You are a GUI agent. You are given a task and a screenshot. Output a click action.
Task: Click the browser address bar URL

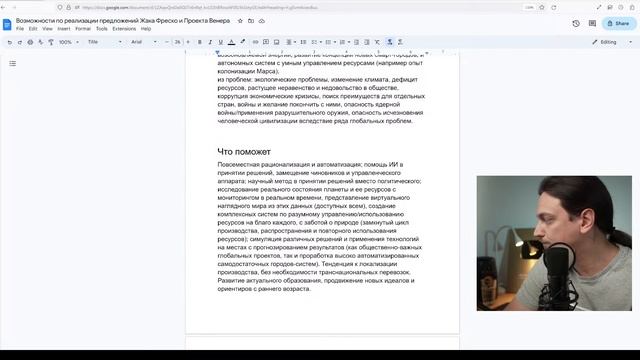point(200,7)
